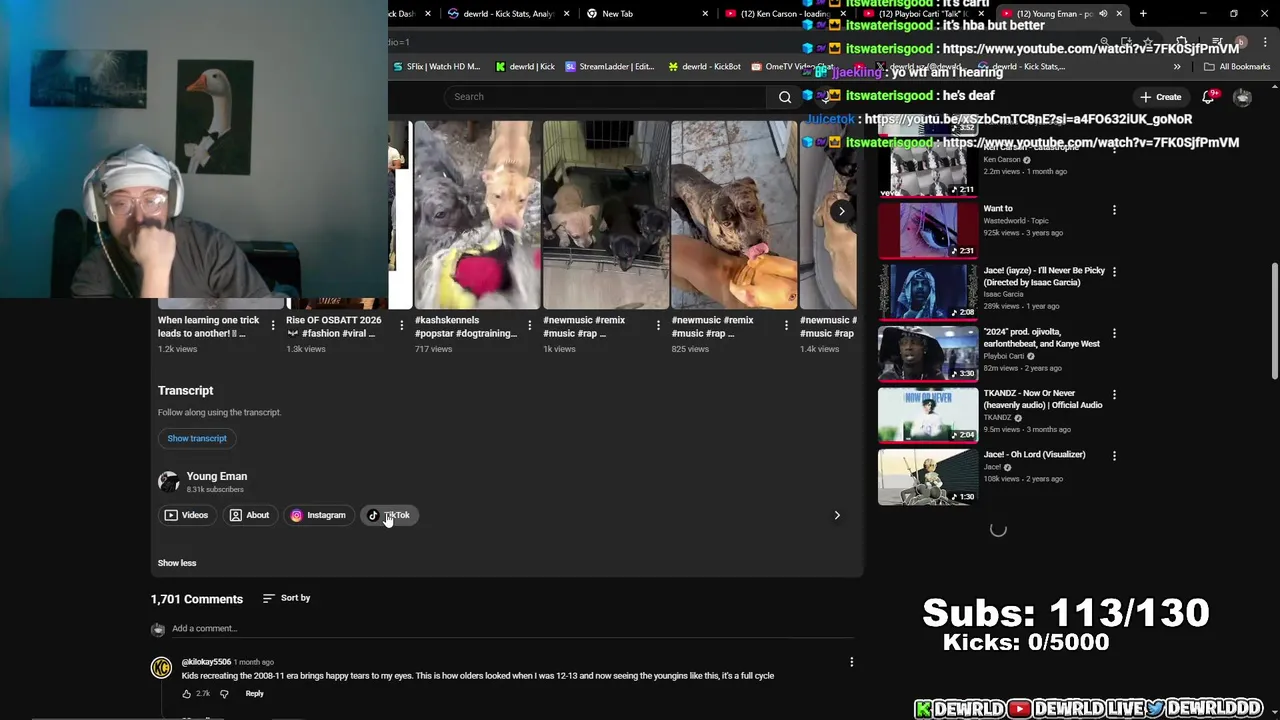Open options for the 'Want to' video
Screen dimensions: 1280x720
(x=1114, y=210)
